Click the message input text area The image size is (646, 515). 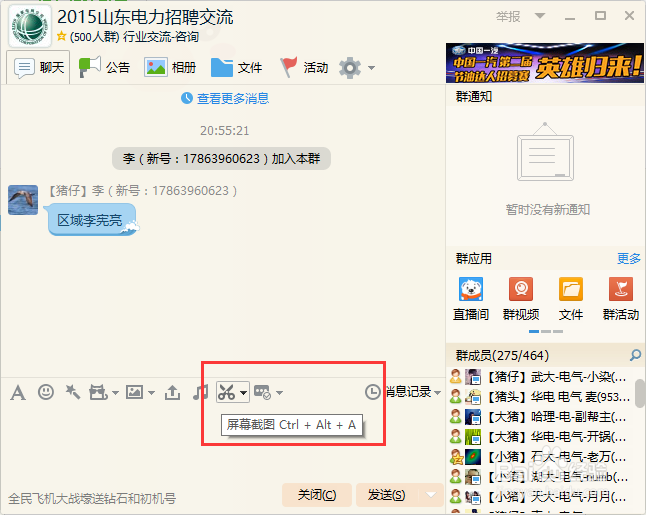222,445
